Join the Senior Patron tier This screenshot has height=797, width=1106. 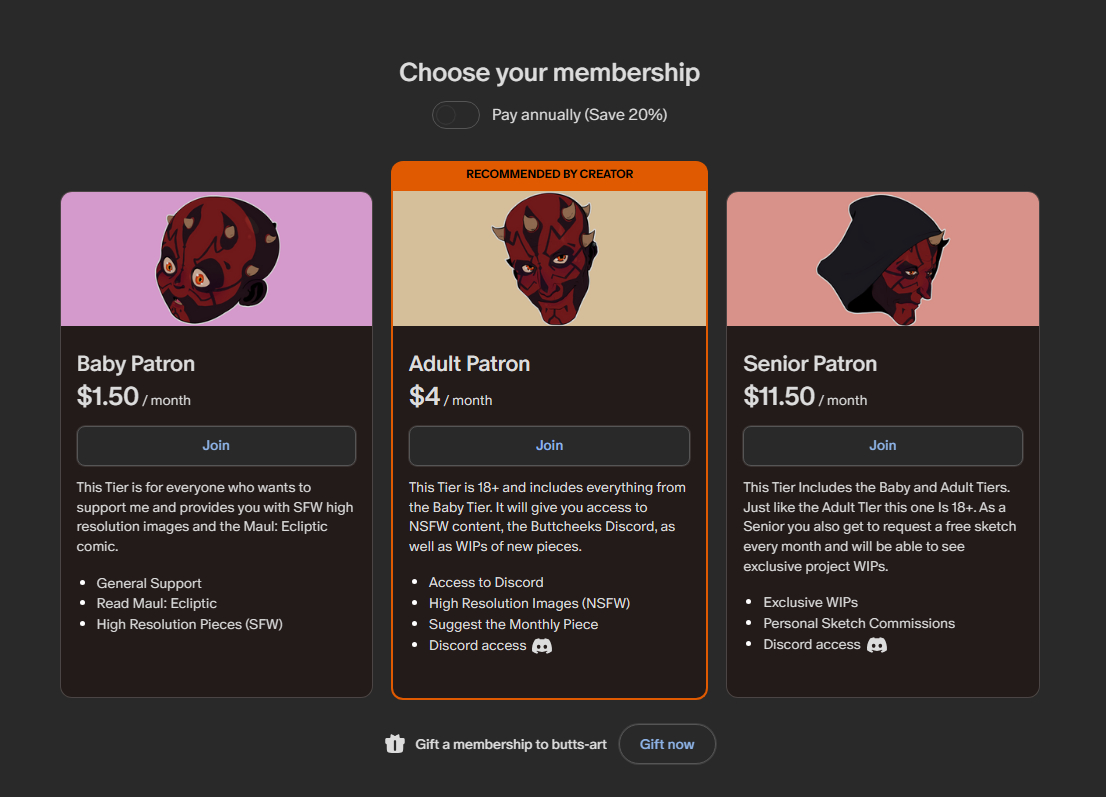(882, 446)
